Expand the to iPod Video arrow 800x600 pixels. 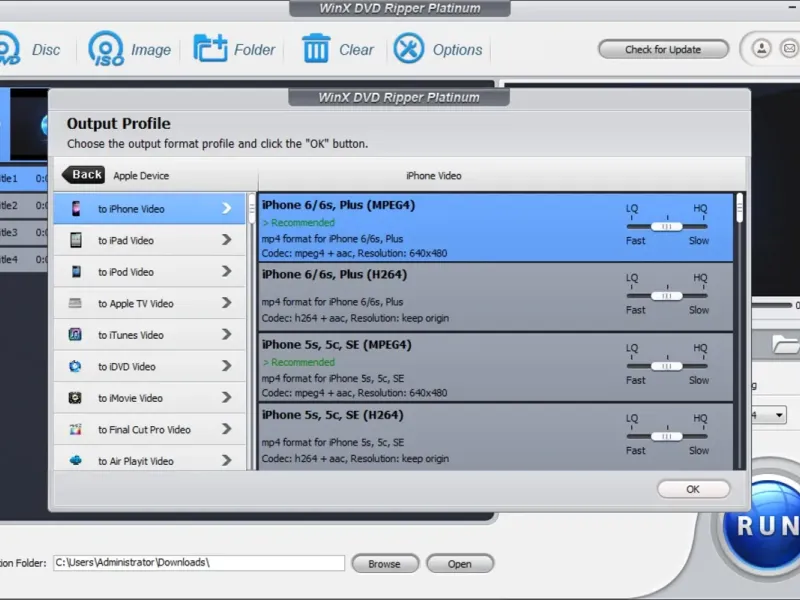coord(227,271)
